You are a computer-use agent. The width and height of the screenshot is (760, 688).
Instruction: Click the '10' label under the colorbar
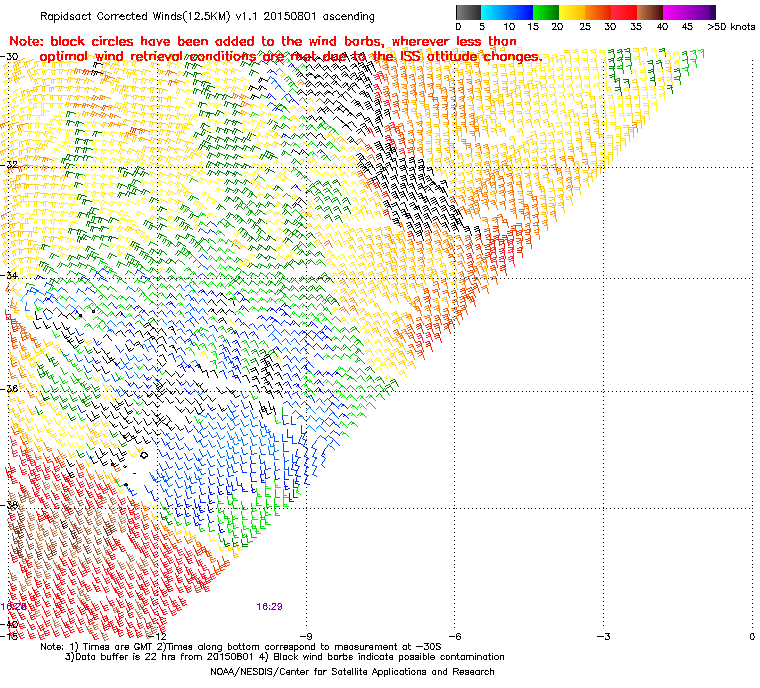tap(509, 27)
